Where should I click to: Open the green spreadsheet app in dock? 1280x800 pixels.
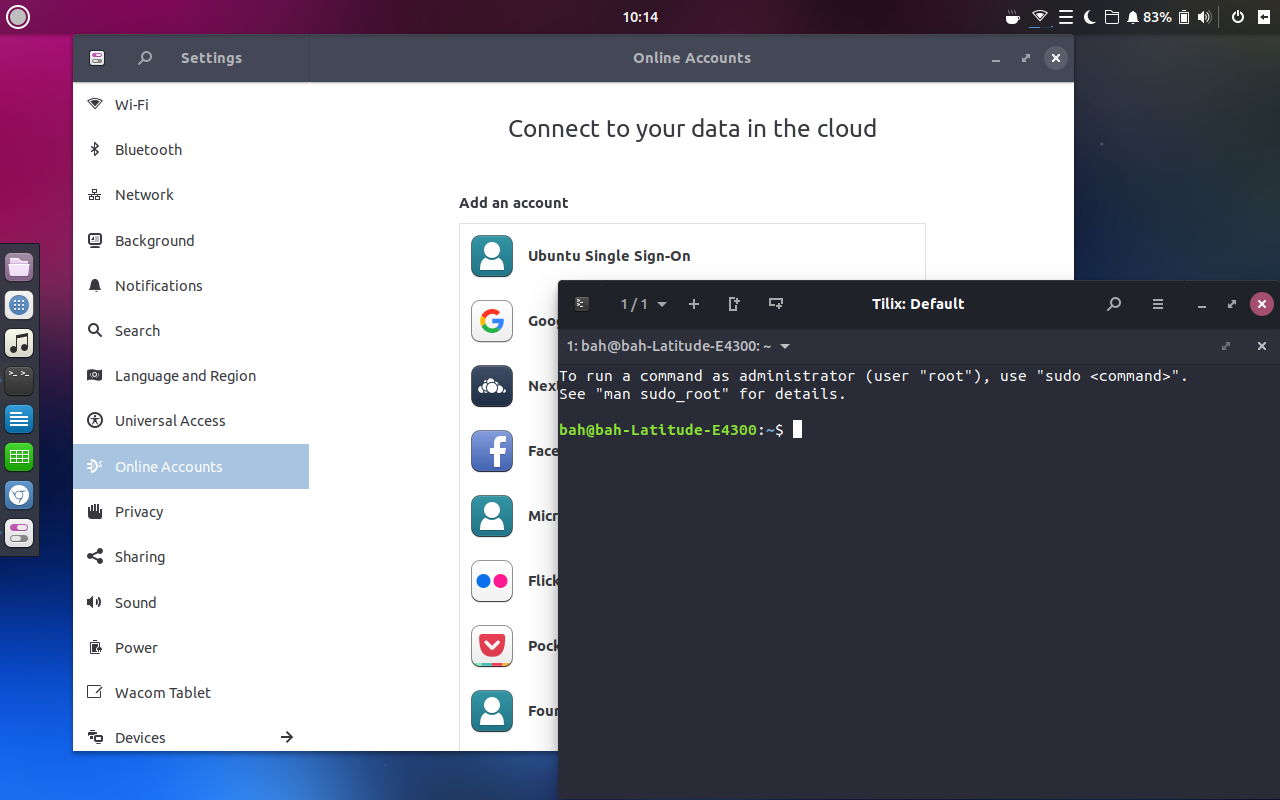(19, 457)
